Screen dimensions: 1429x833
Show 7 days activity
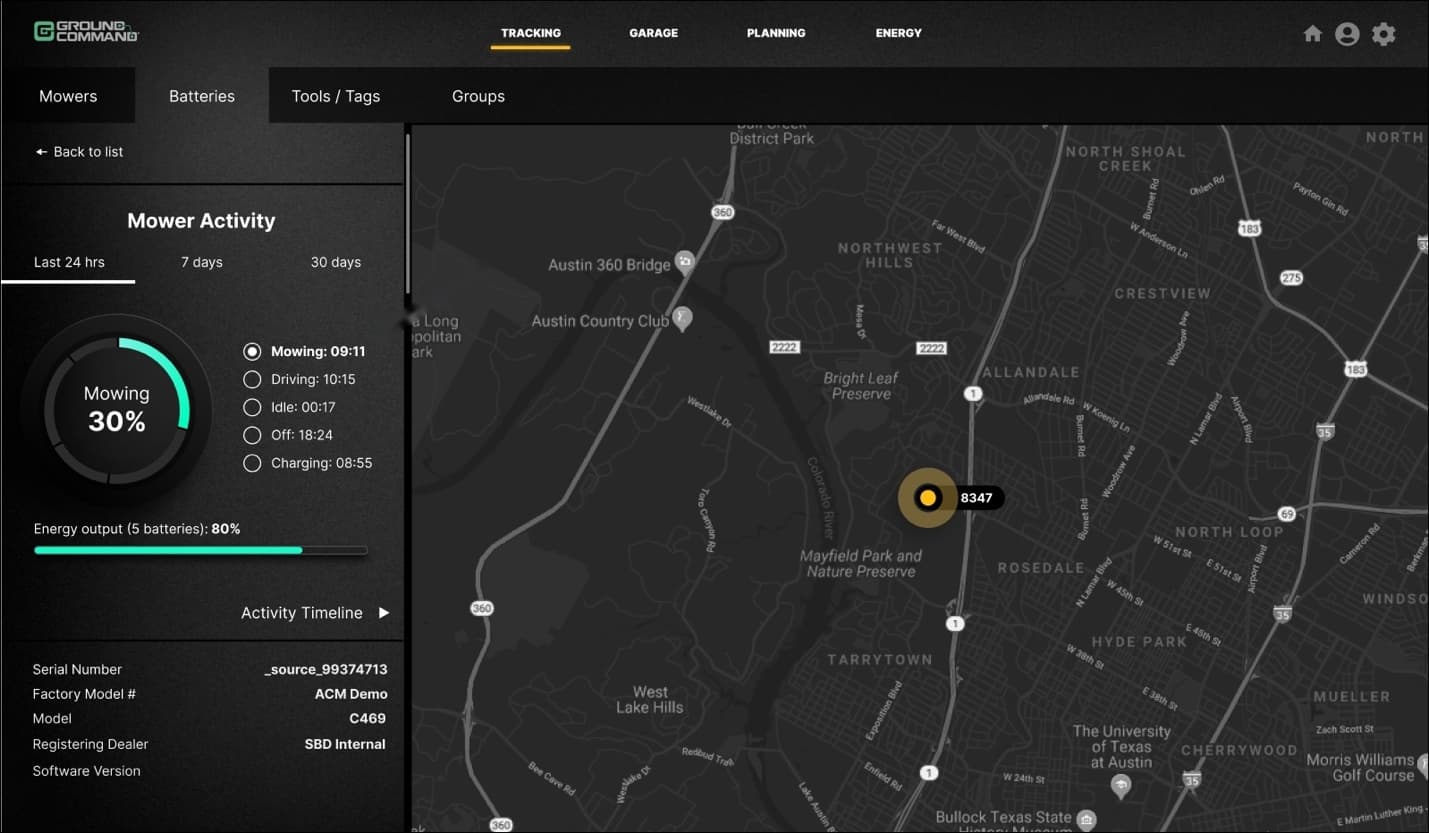[202, 262]
